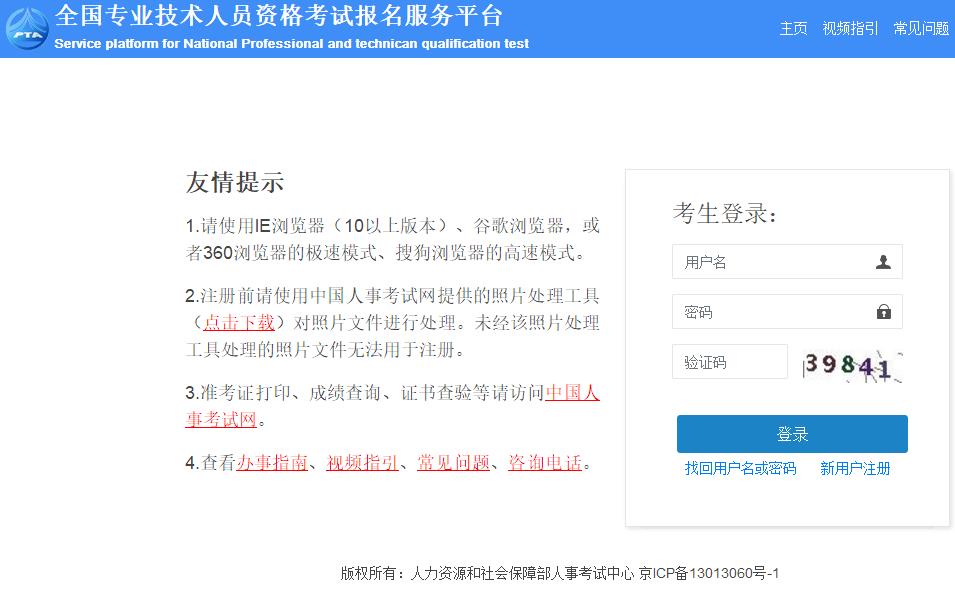Focus the 验证码 input field
955x591 pixels.
730,362
